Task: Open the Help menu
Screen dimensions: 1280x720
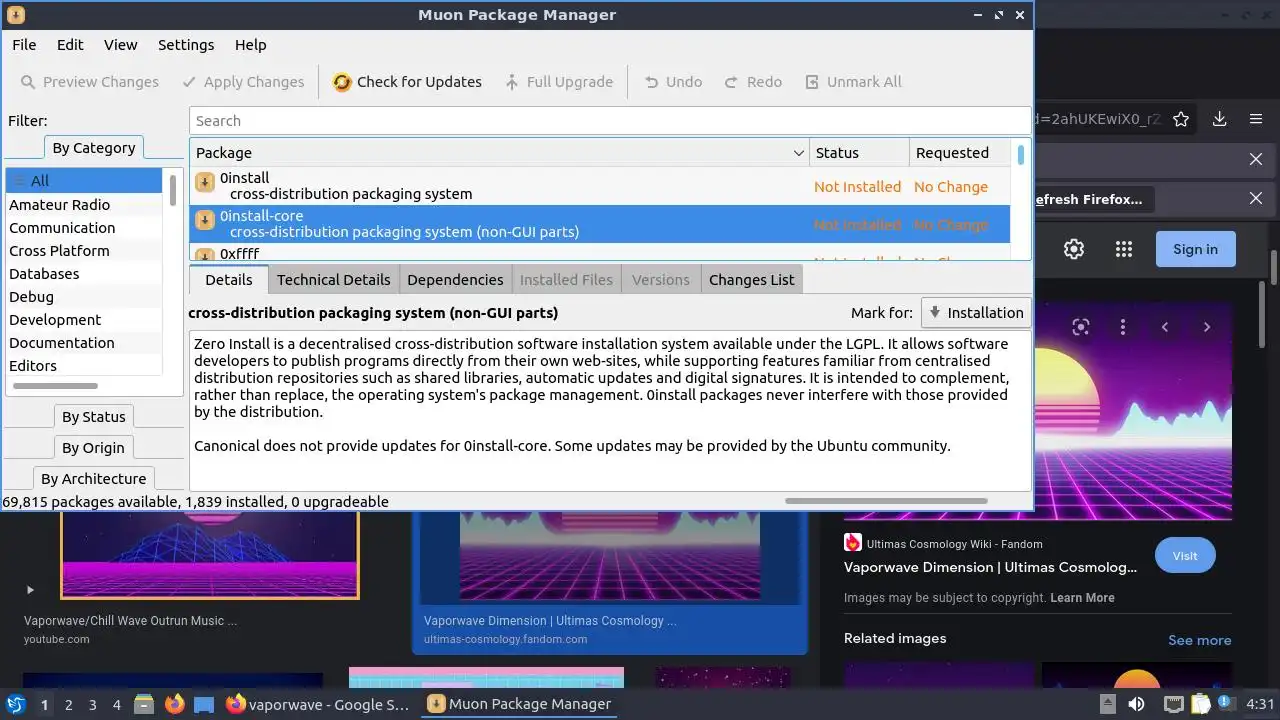Action: (250, 45)
